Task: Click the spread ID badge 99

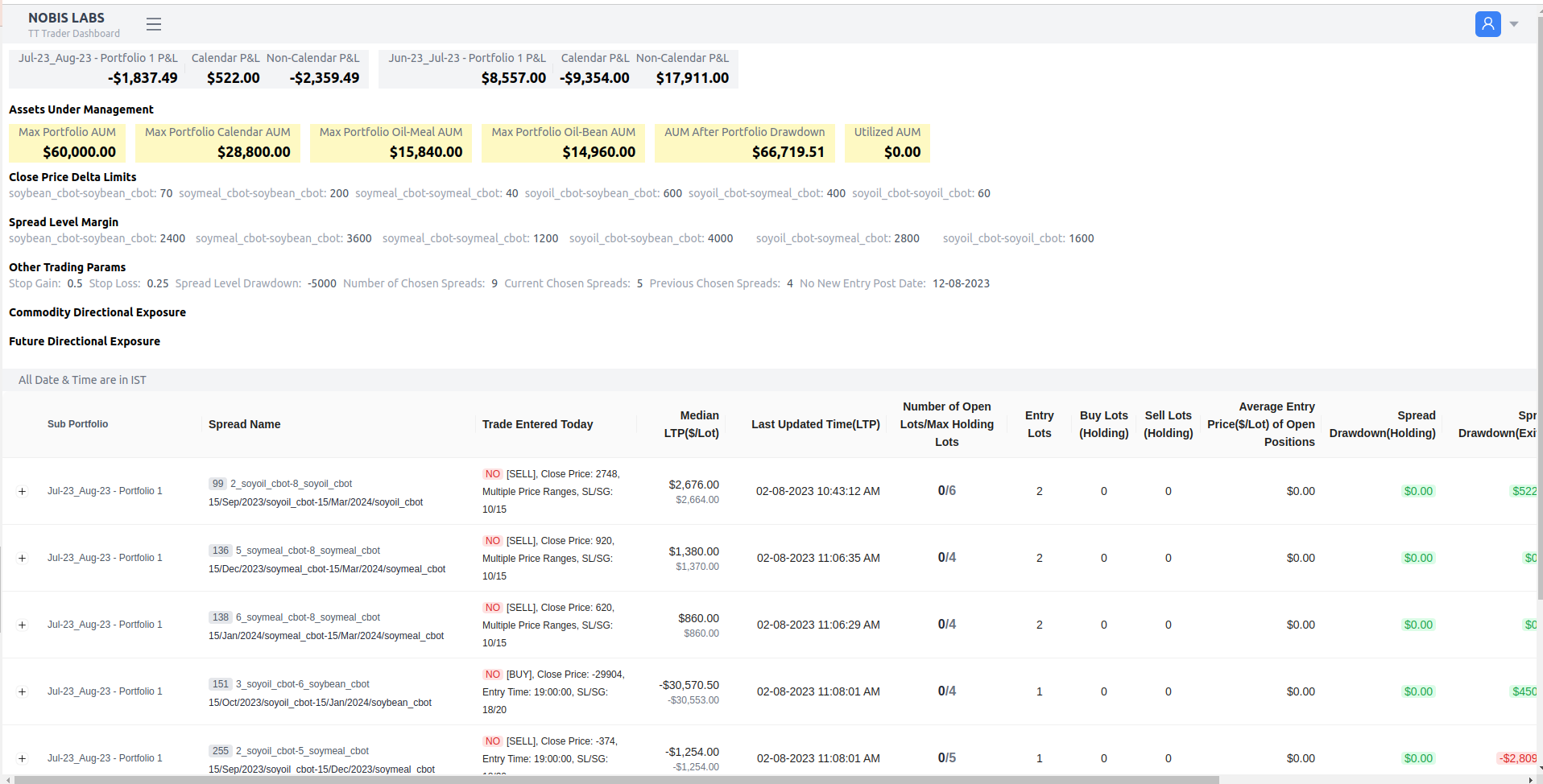Action: tap(217, 484)
